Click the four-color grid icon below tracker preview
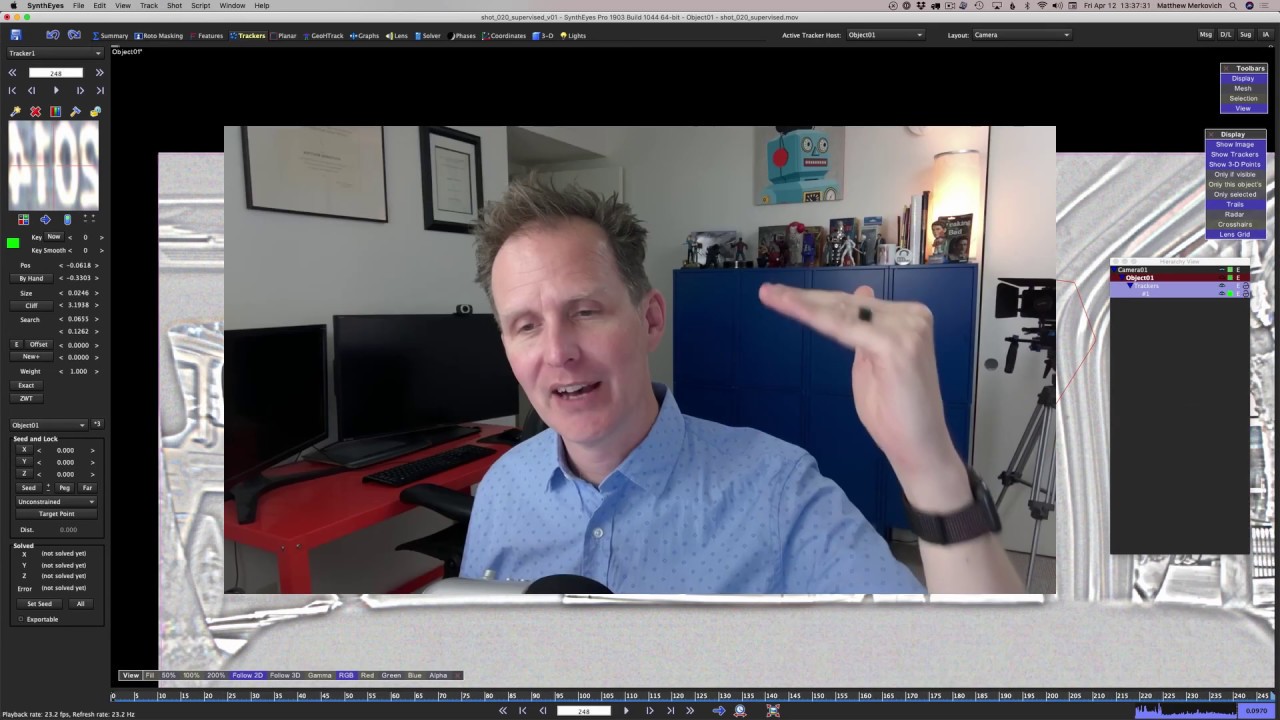This screenshot has height=720, width=1280. click(23, 219)
